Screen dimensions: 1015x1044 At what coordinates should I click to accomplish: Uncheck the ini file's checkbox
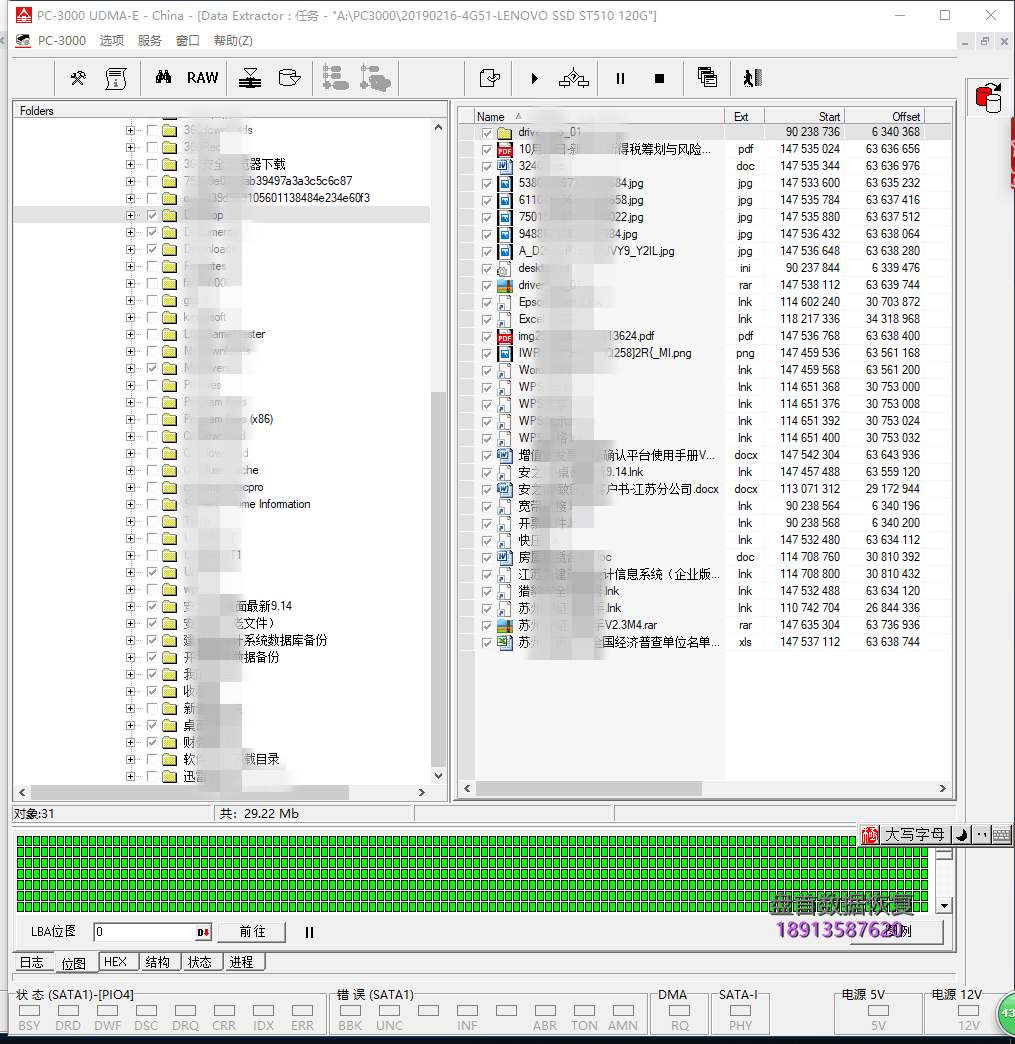pyautogui.click(x=487, y=269)
